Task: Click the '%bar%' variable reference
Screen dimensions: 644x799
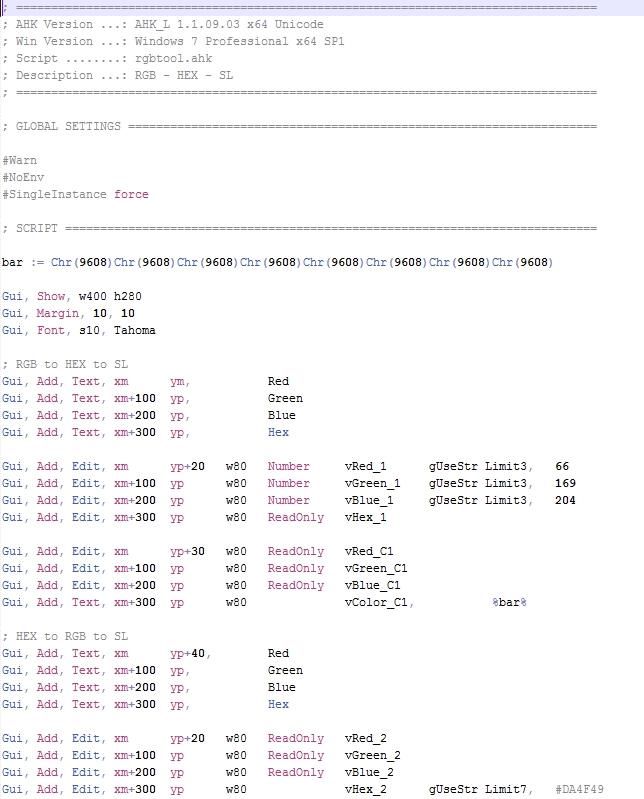Action: tap(509, 602)
